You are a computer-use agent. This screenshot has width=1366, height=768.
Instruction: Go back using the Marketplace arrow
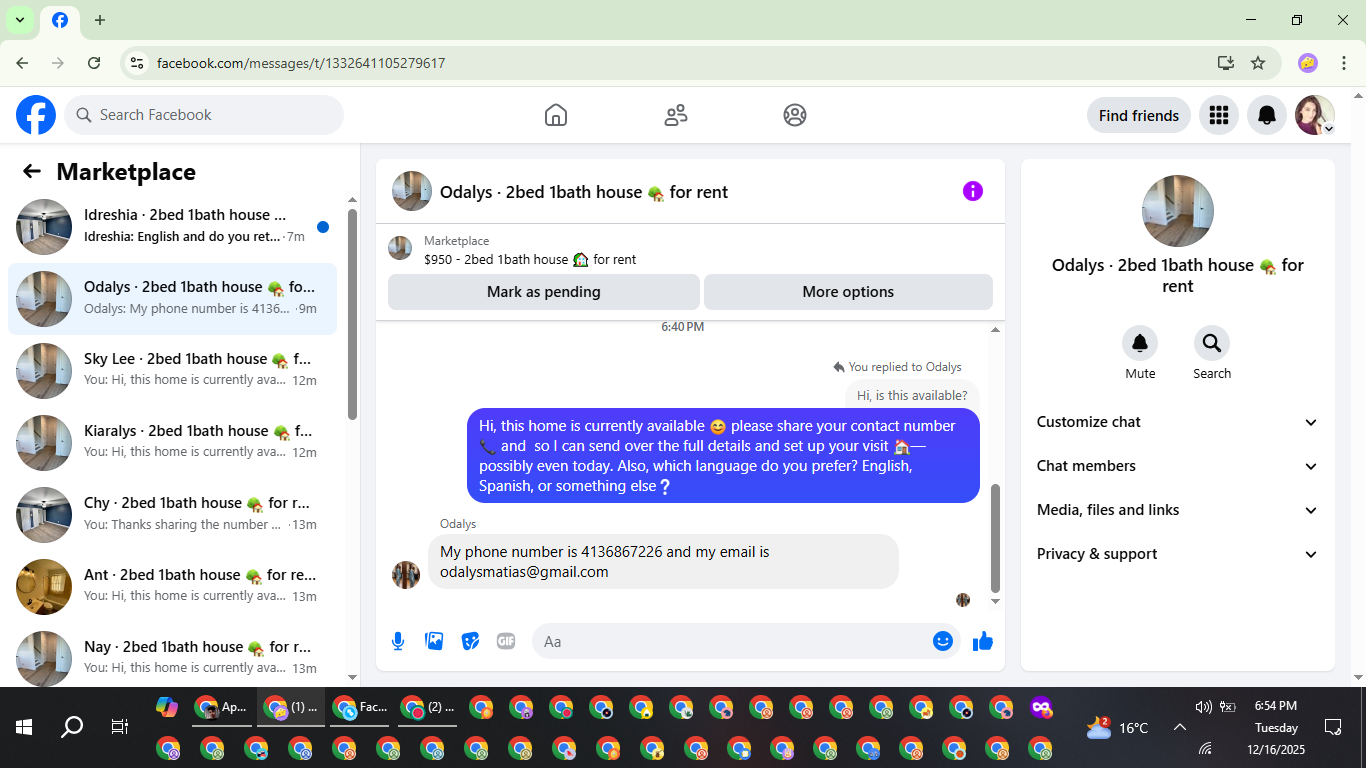32,172
